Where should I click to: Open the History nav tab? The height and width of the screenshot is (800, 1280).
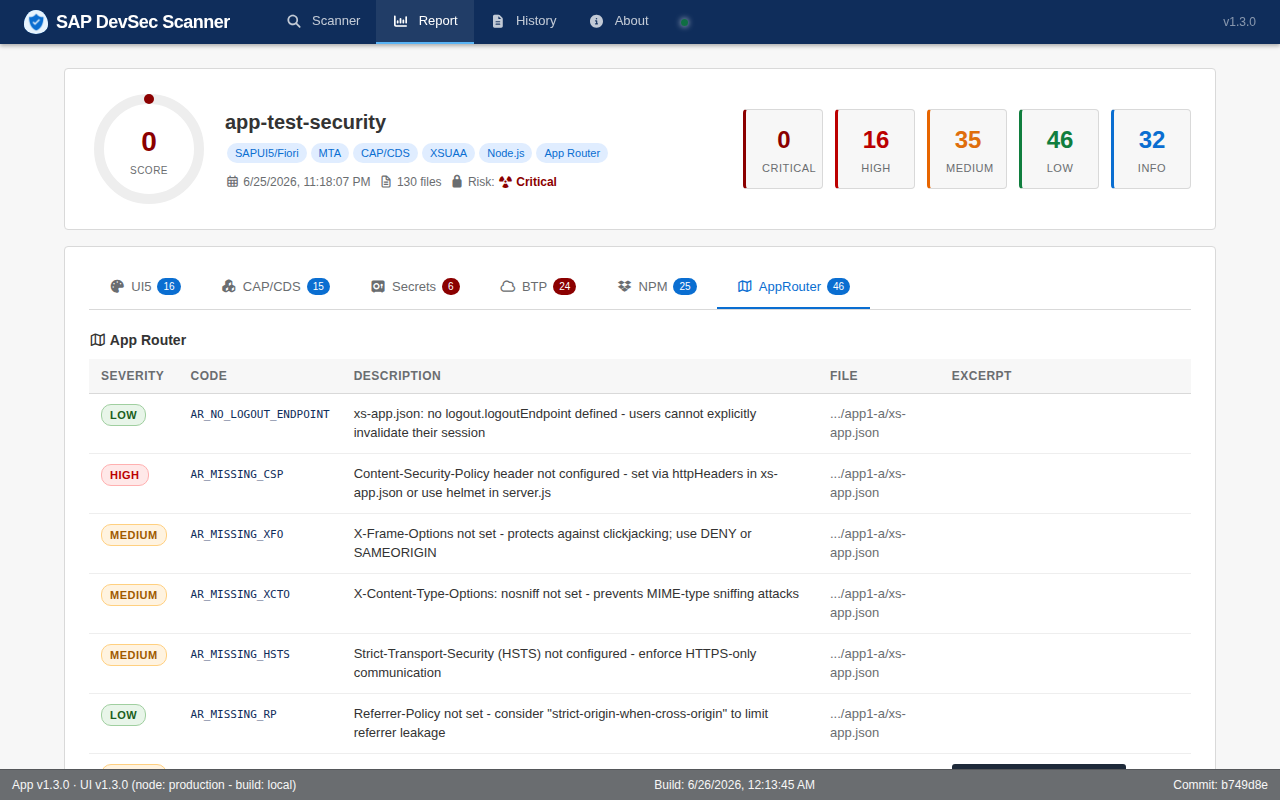click(524, 21)
